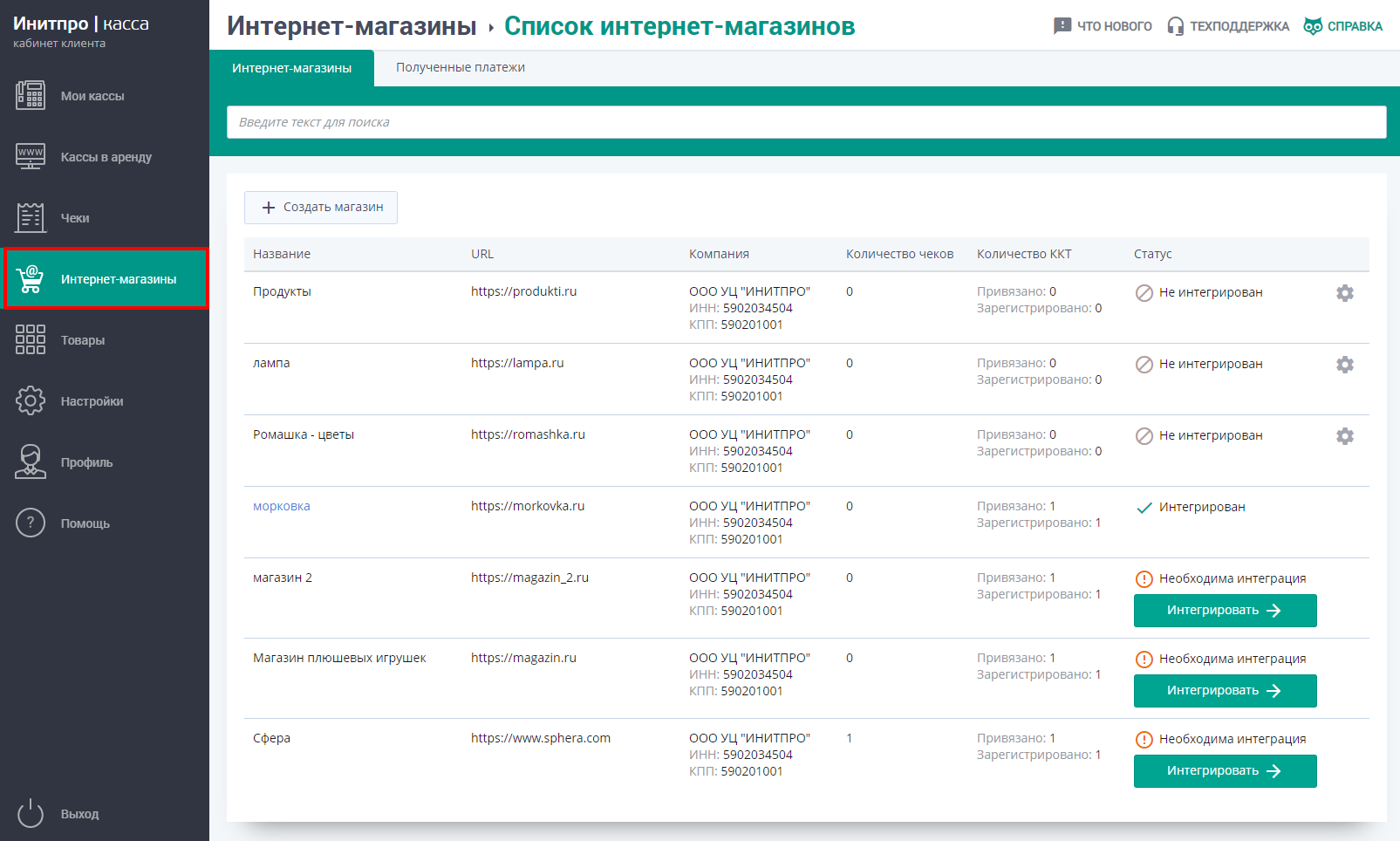
Task: Click кабинет клиента subtitle
Action: coord(59,43)
